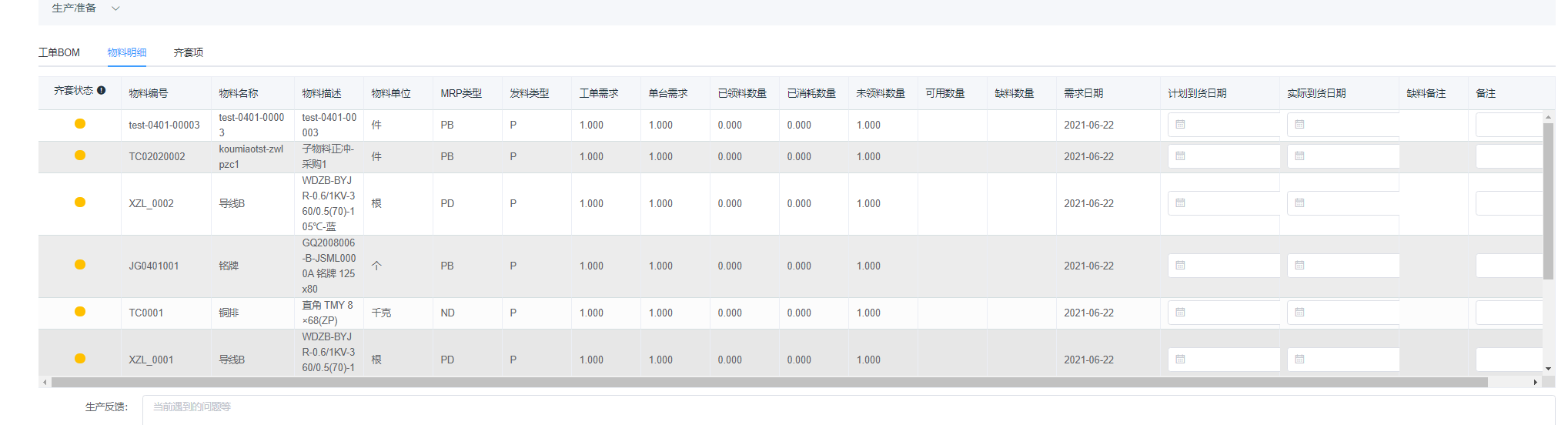Viewport: 1568px width, 425px height.
Task: Click the 物料编号 column header
Action: click(x=148, y=93)
